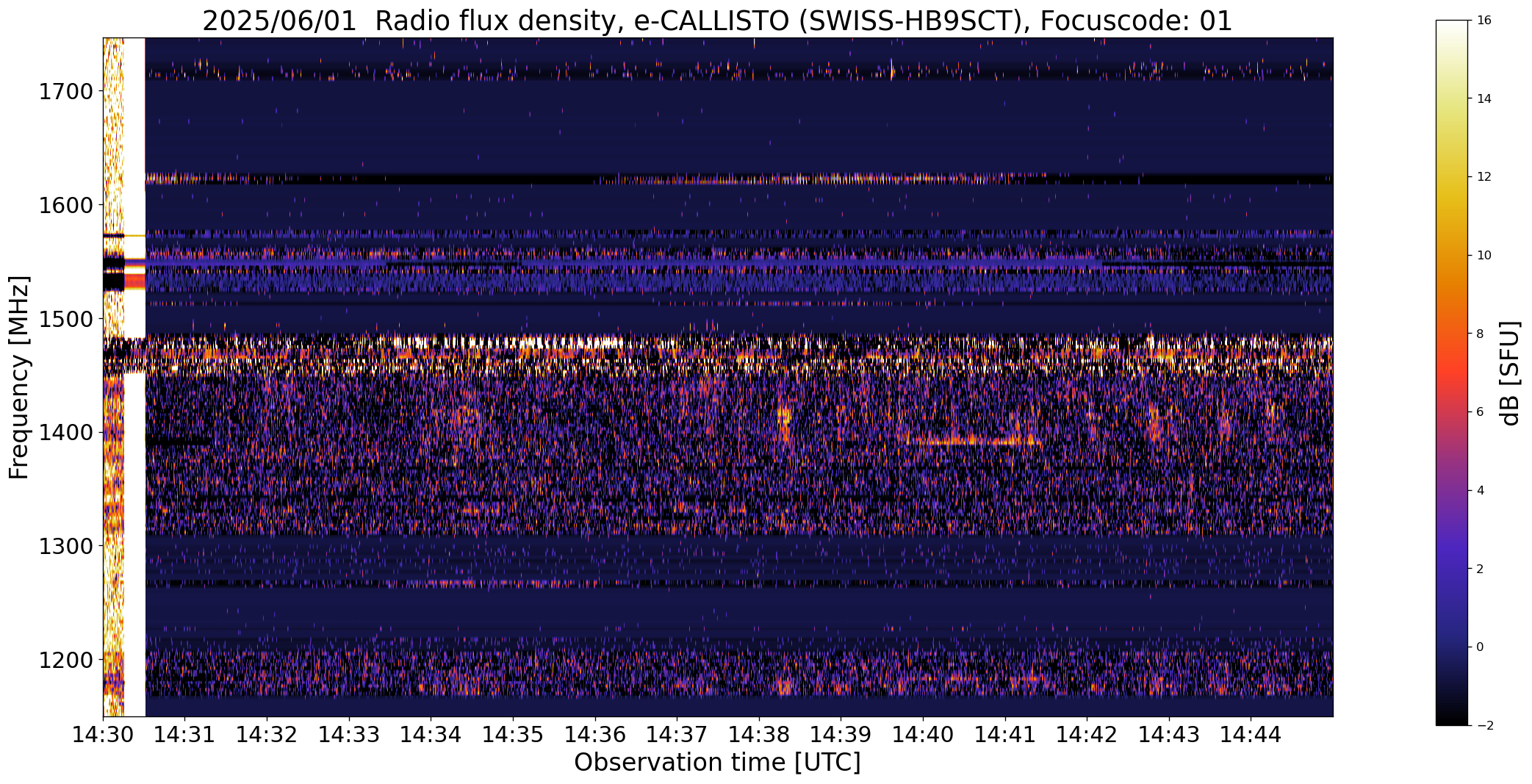This screenshot has height=784, width=1532.
Task: Click the 14:39 time tick label
Action: click(x=841, y=735)
